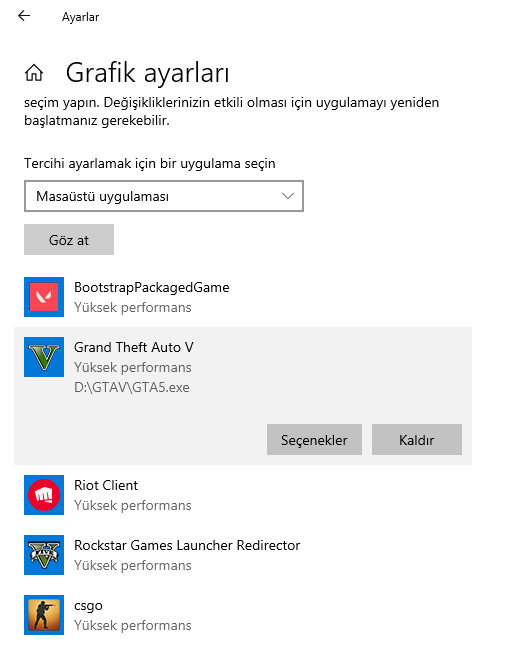The width and height of the screenshot is (510, 668).
Task: Select the Grand Theft Auto V title text
Action: pos(134,347)
